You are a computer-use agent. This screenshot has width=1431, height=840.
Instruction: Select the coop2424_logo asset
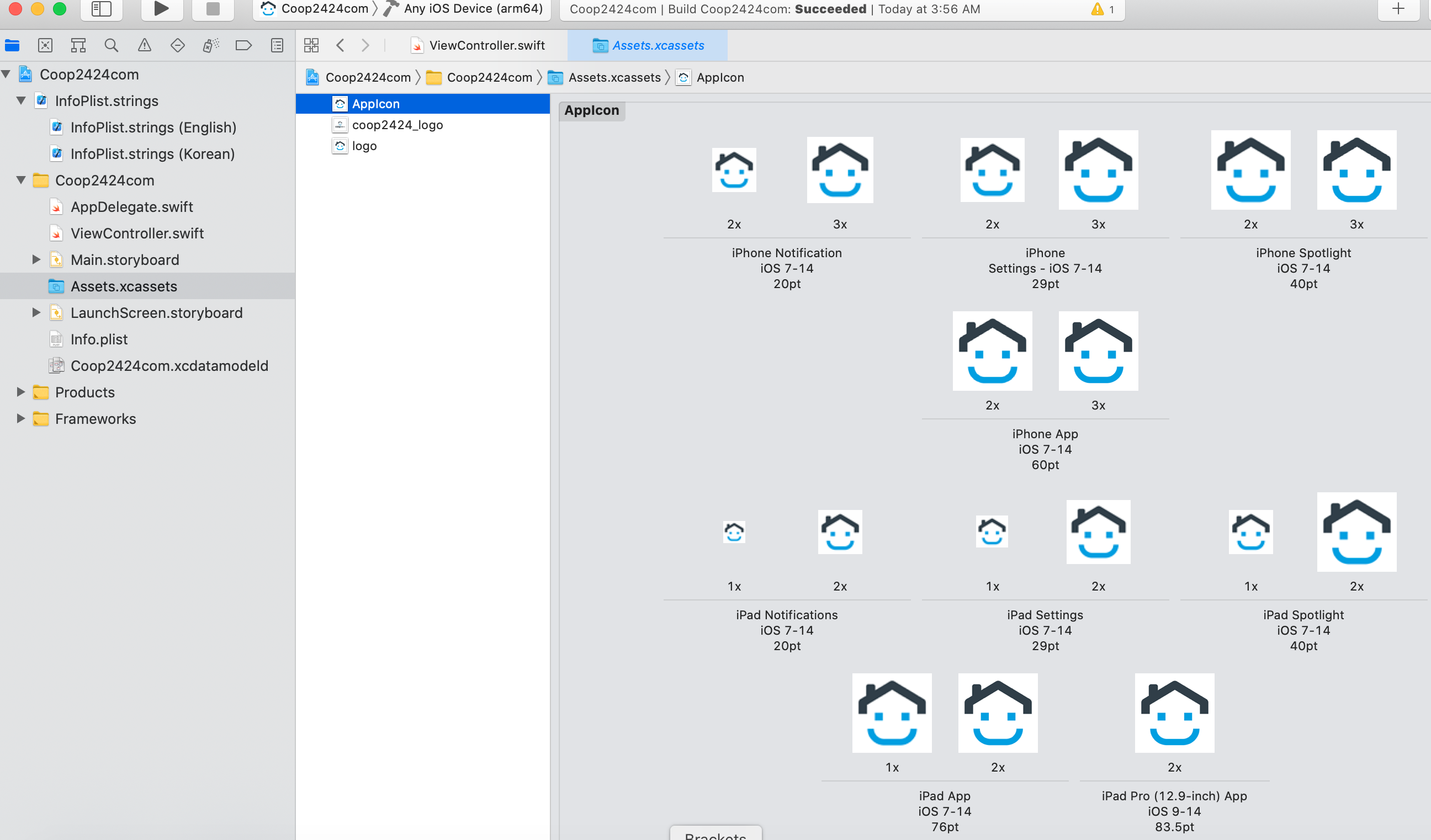397,125
